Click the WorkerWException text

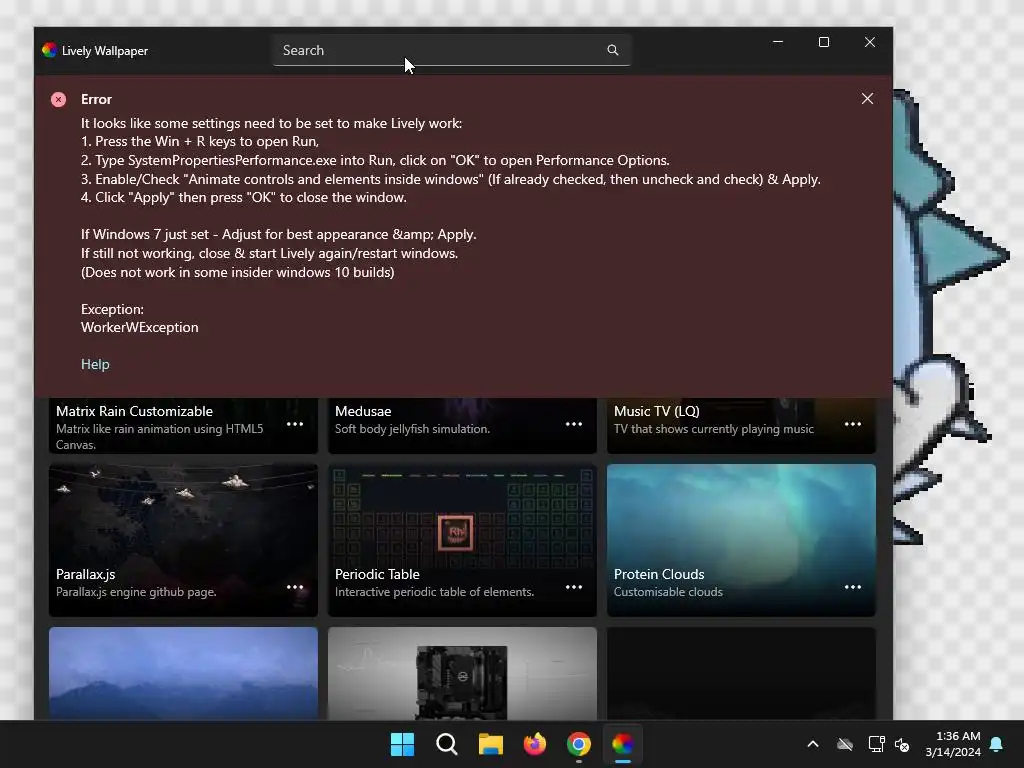click(x=140, y=328)
